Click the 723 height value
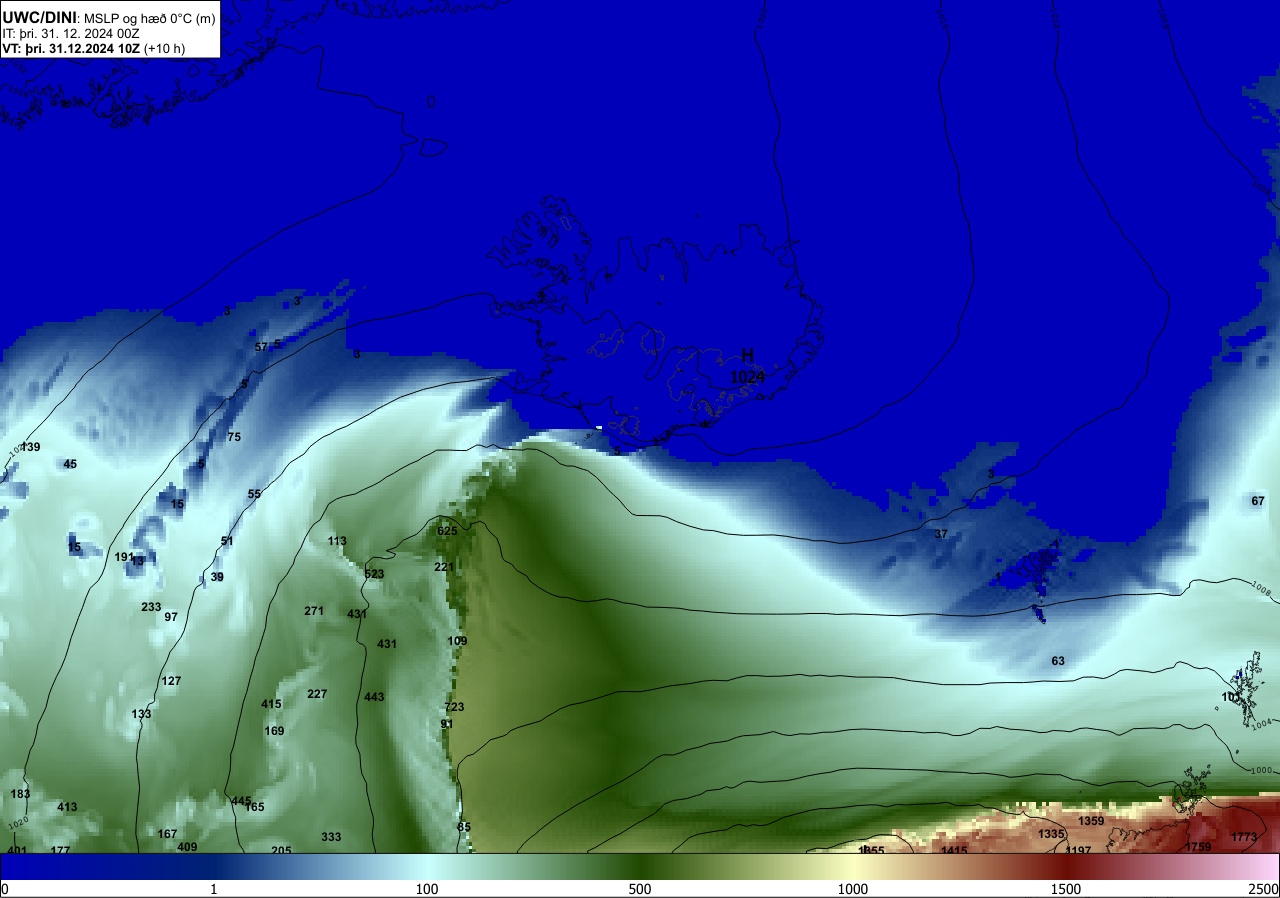Viewport: 1280px width, 898px height. tap(454, 707)
